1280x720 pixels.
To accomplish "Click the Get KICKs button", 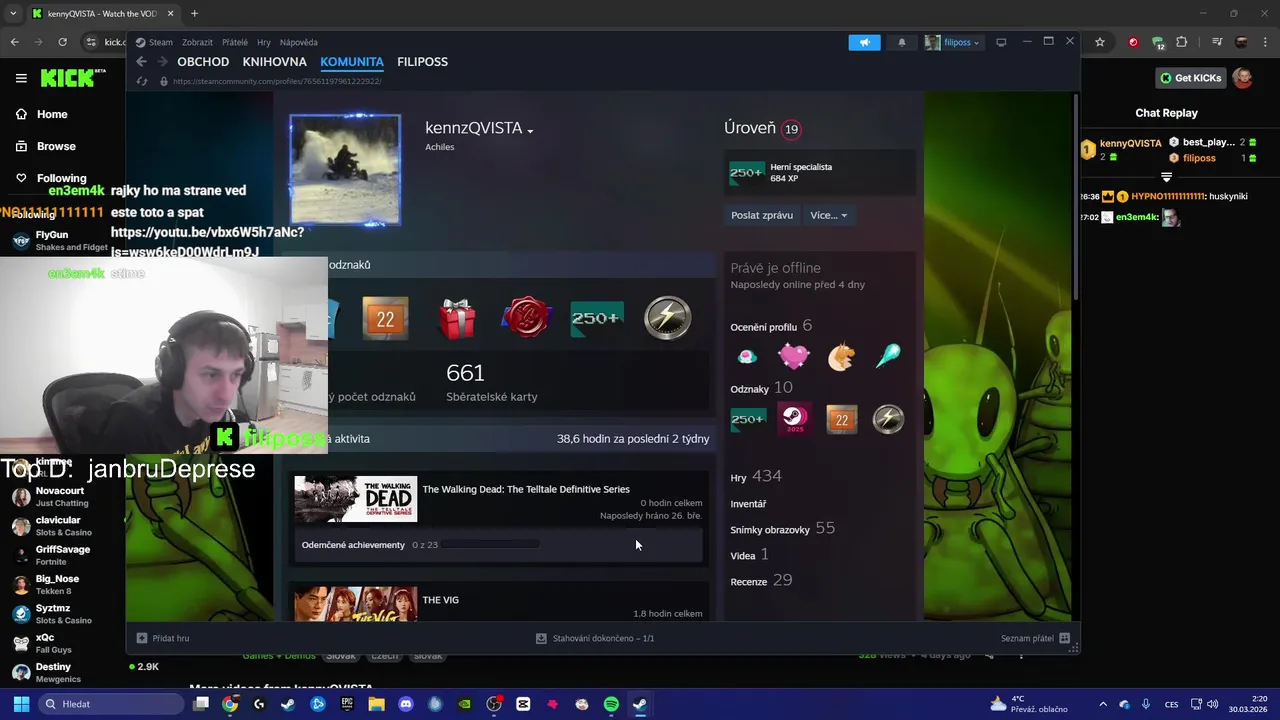I will coord(1190,78).
